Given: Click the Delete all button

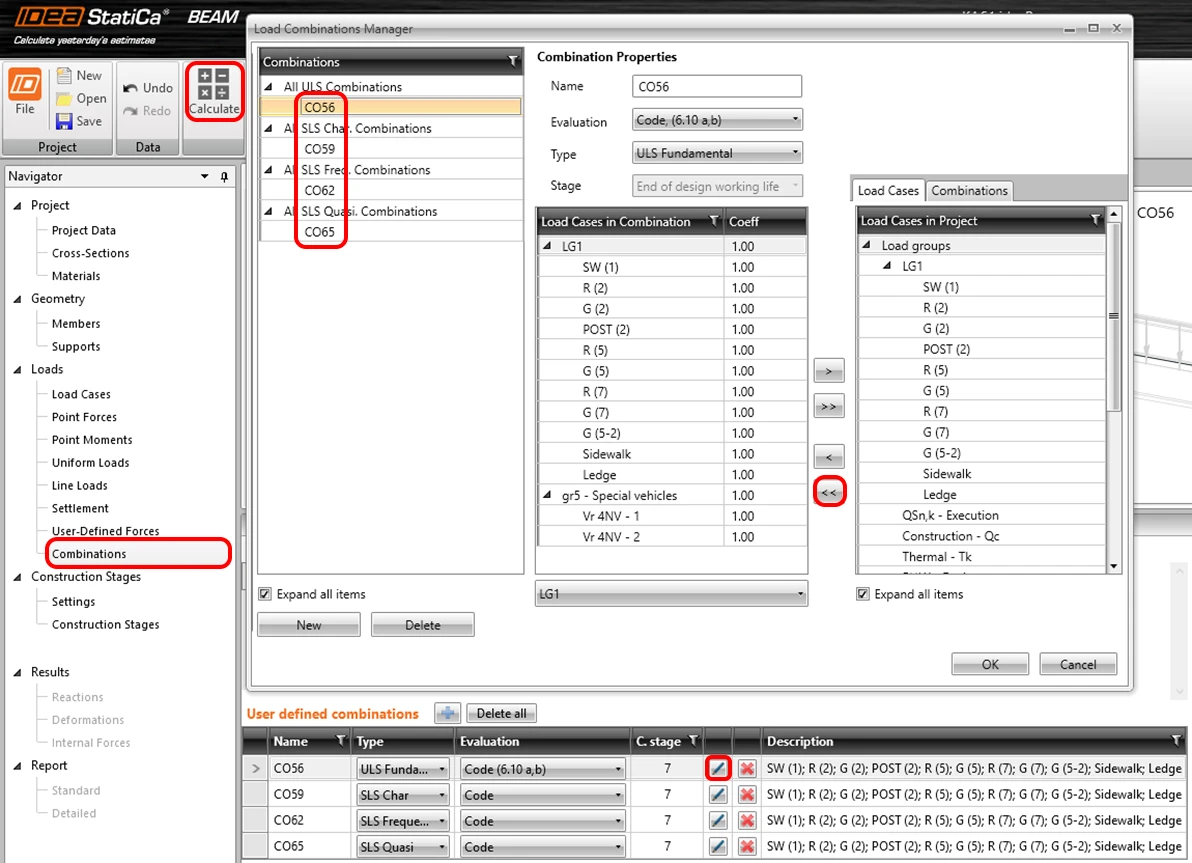Looking at the screenshot, I should click(x=502, y=713).
